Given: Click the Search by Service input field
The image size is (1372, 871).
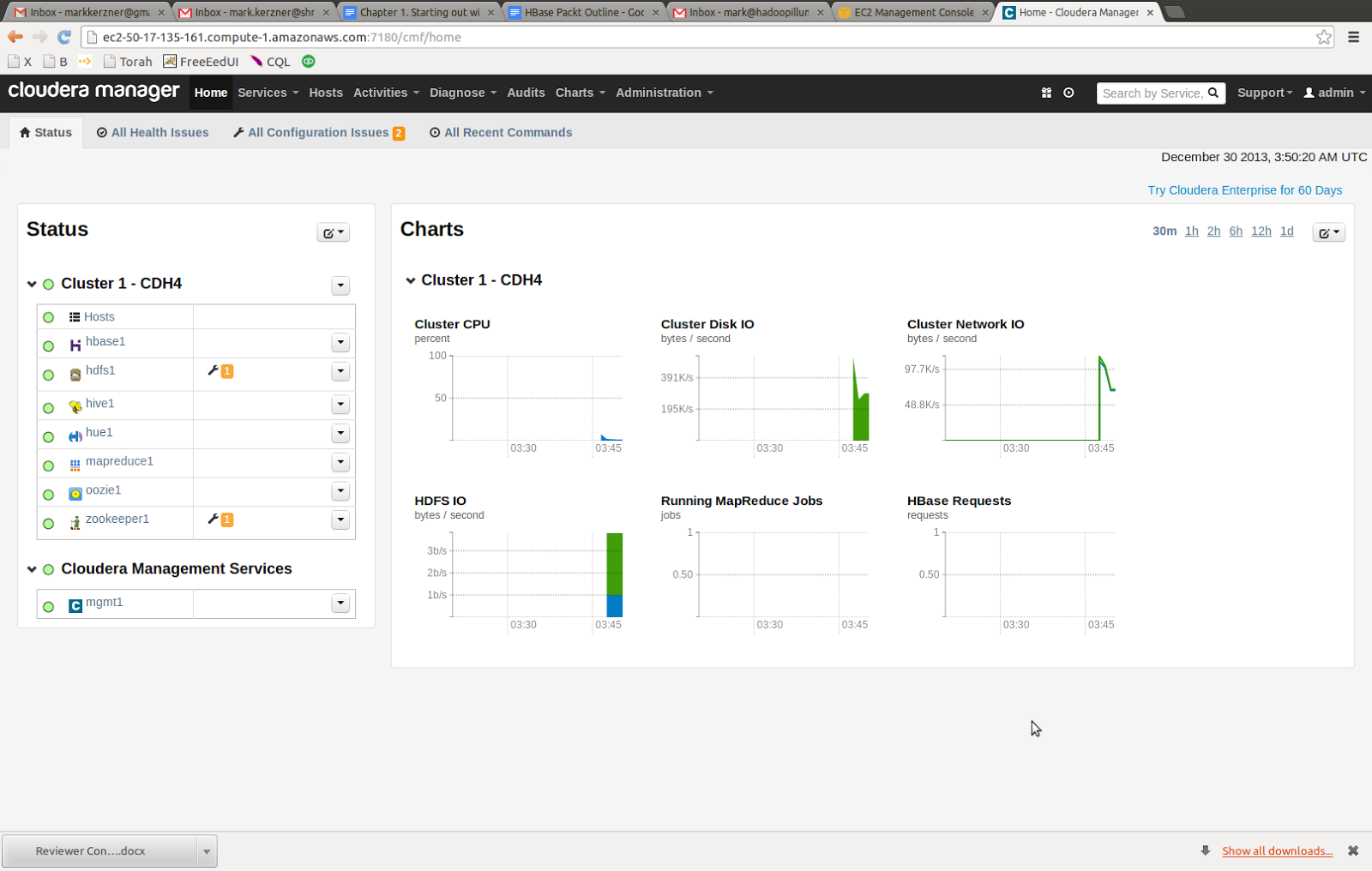Looking at the screenshot, I should (1152, 93).
